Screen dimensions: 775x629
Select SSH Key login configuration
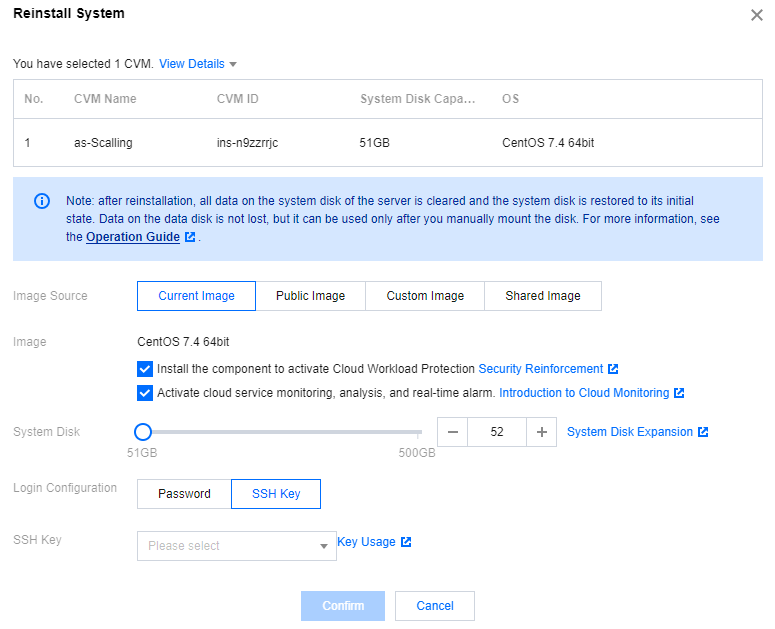coord(276,494)
